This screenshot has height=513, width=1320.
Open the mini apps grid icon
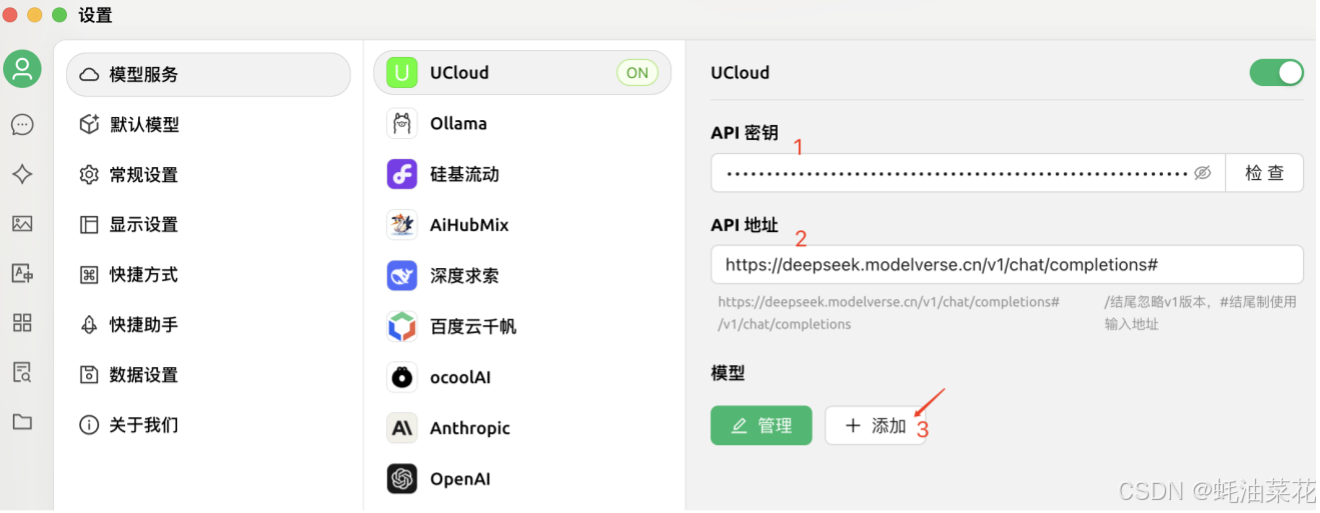(x=22, y=322)
